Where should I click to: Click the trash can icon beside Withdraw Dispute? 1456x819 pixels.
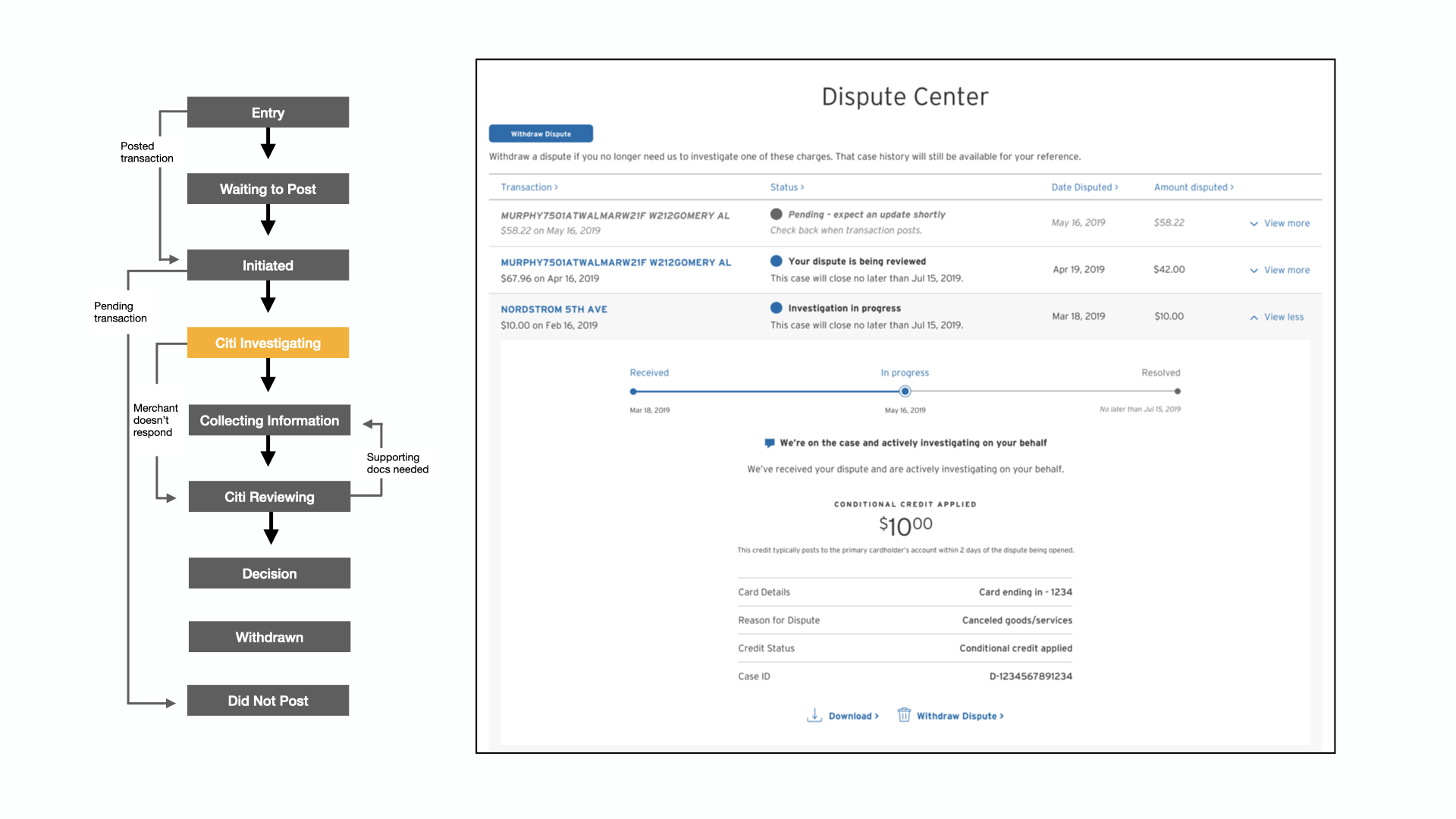pyautogui.click(x=904, y=715)
